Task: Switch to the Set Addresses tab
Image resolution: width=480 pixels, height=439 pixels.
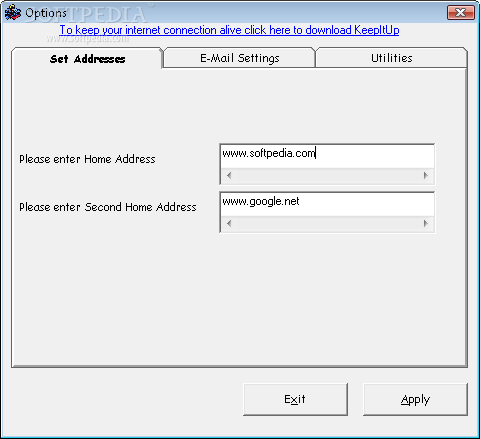Action: coord(87,59)
